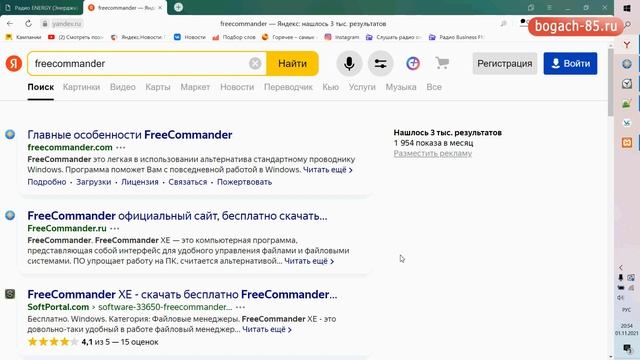This screenshot has width=640, height=360.
Task: Expand Читать ещё in FreeCommander.ru result
Action: click(309, 261)
